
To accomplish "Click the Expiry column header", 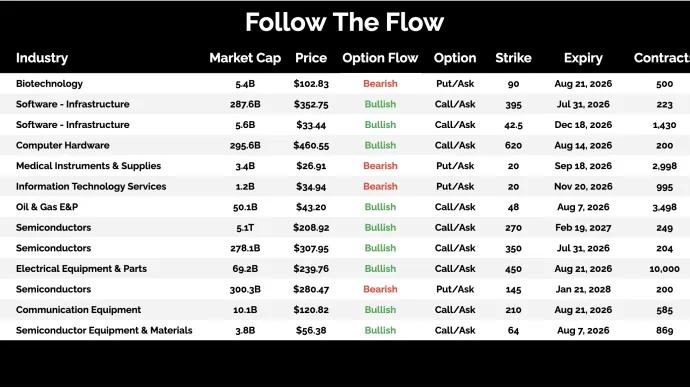I will pyautogui.click(x=583, y=58).
